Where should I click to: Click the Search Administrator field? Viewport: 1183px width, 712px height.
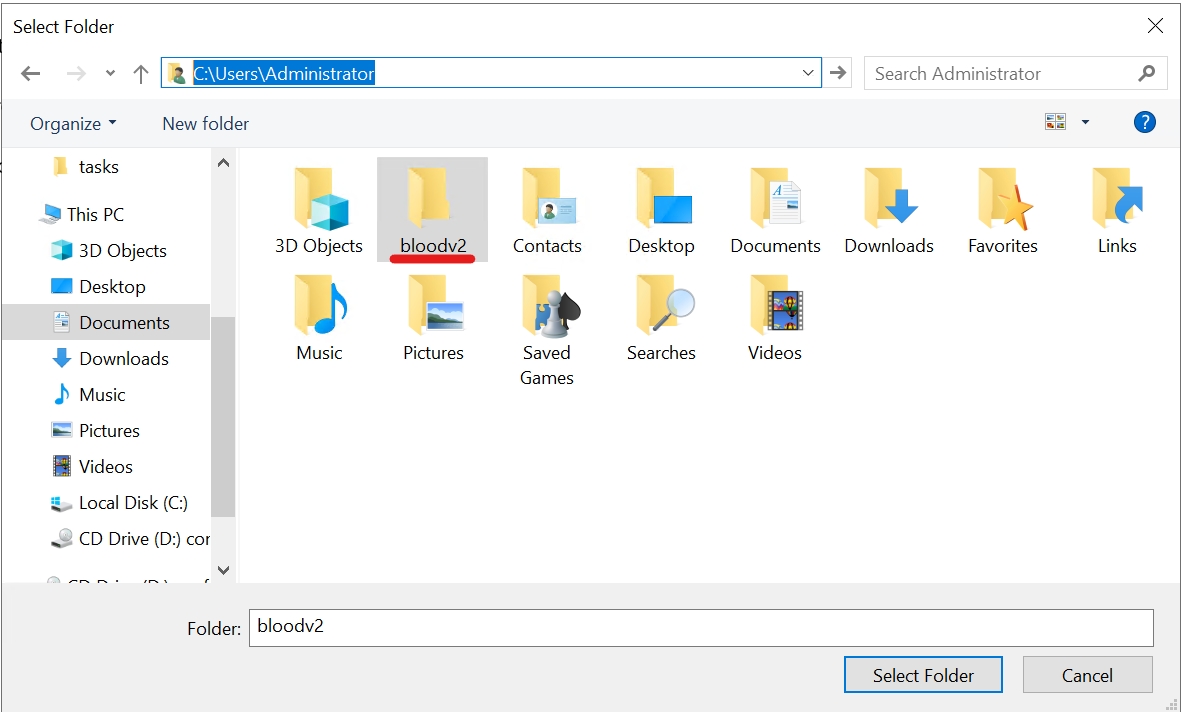[x=1000, y=73]
